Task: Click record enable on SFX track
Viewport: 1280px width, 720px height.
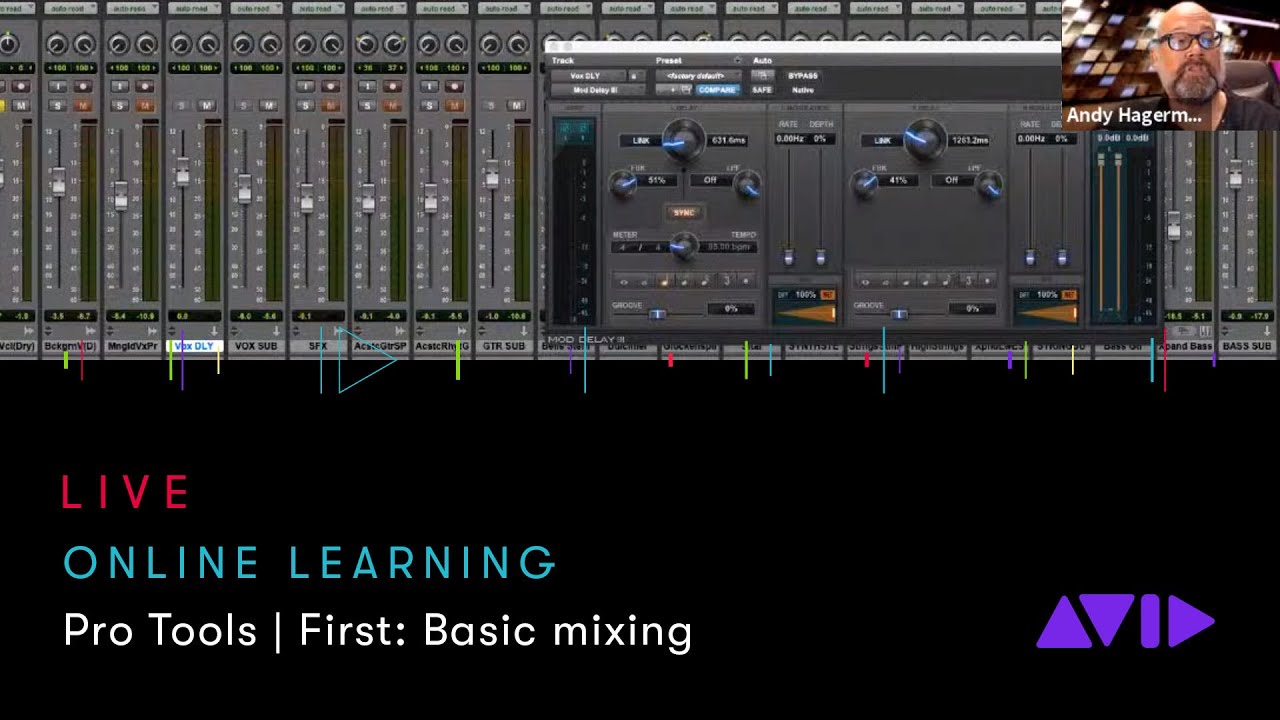Action: point(331,87)
